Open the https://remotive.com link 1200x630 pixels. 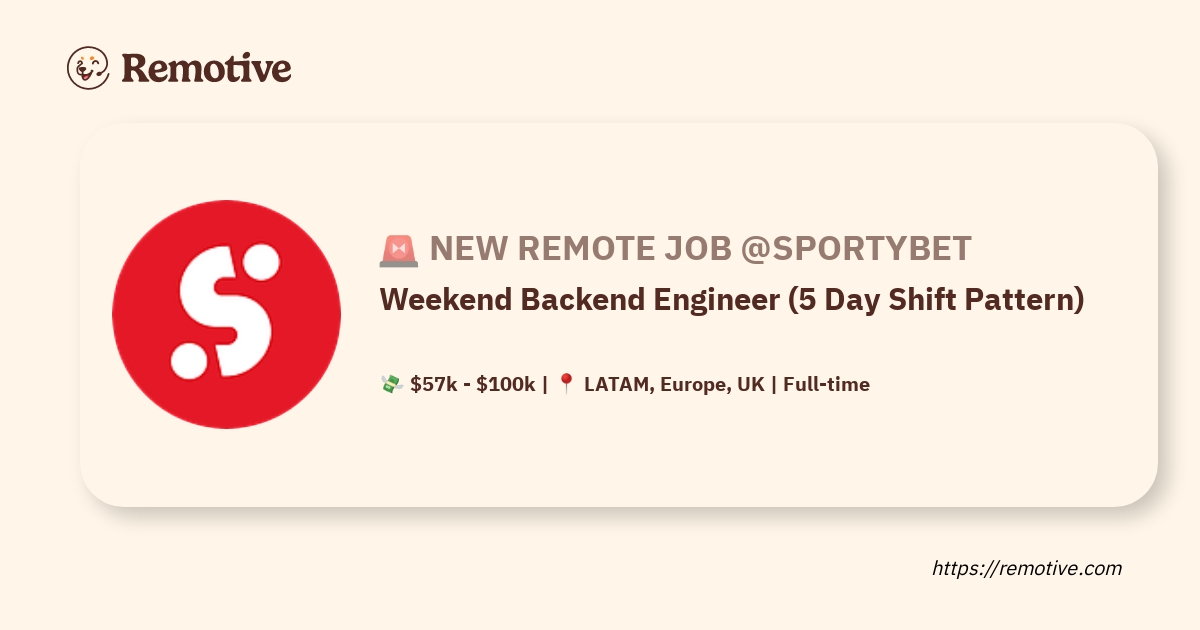click(1027, 568)
